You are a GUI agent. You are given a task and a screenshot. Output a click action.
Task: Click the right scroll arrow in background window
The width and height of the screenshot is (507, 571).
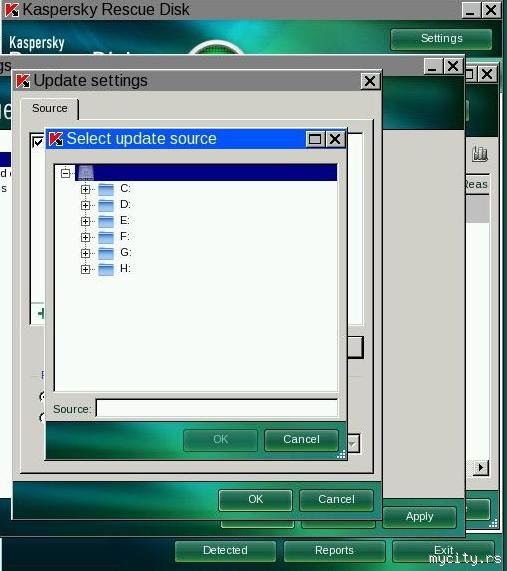[x=481, y=467]
